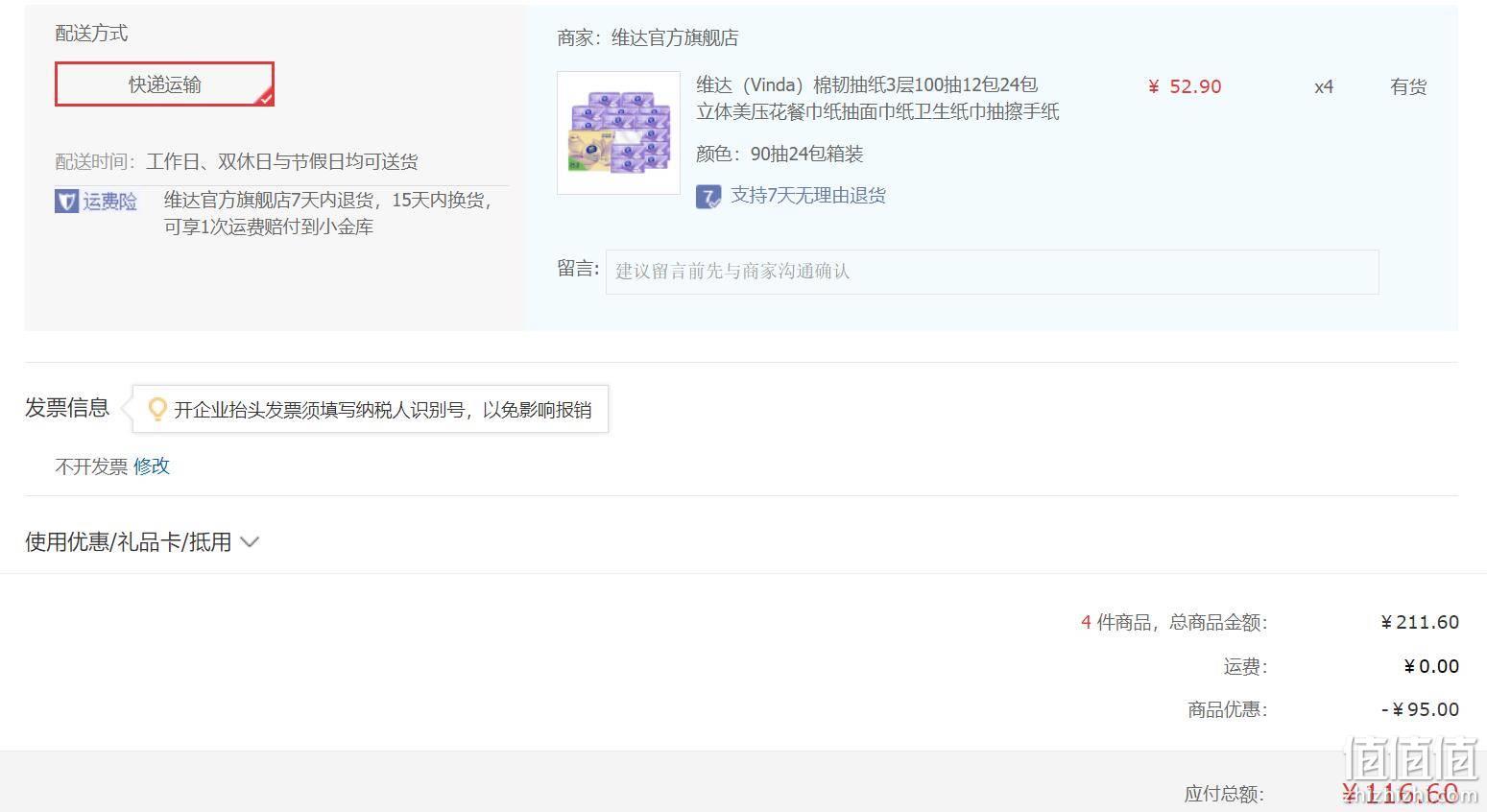Click the chevron arrow after 使用优惠/礼品卡/抵用
1487x812 pixels.
tap(250, 542)
